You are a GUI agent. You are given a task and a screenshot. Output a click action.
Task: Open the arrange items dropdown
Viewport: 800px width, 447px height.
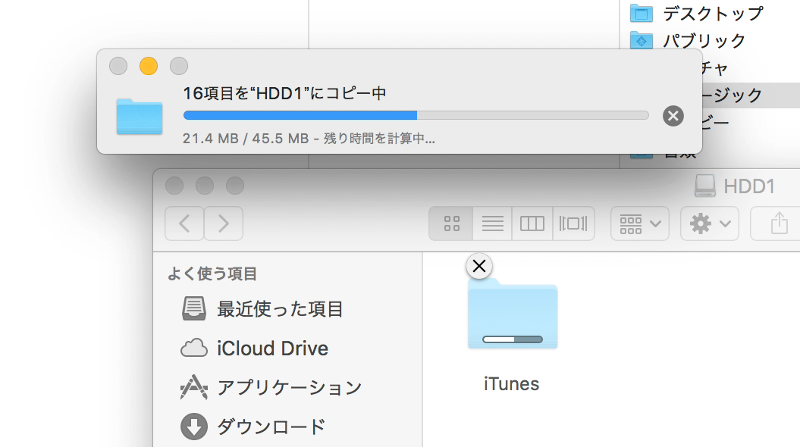[640, 224]
